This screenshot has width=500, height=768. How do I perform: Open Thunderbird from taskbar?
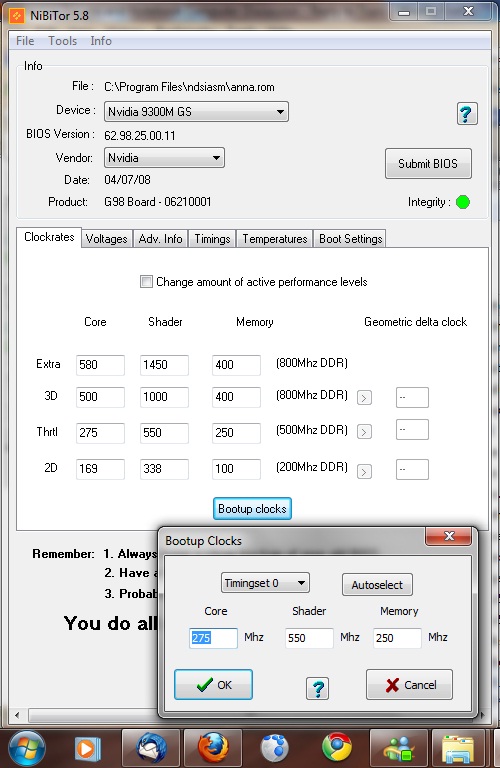pyautogui.click(x=151, y=748)
